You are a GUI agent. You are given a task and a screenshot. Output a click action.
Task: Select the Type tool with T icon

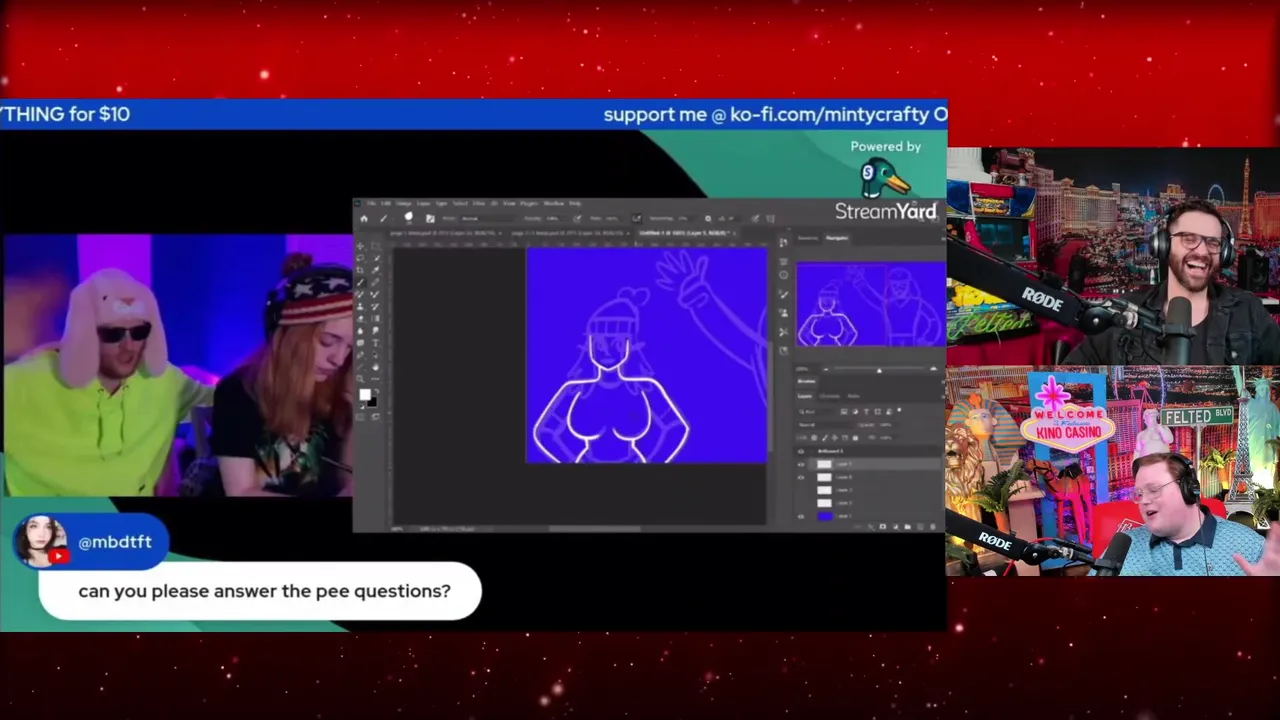375,342
